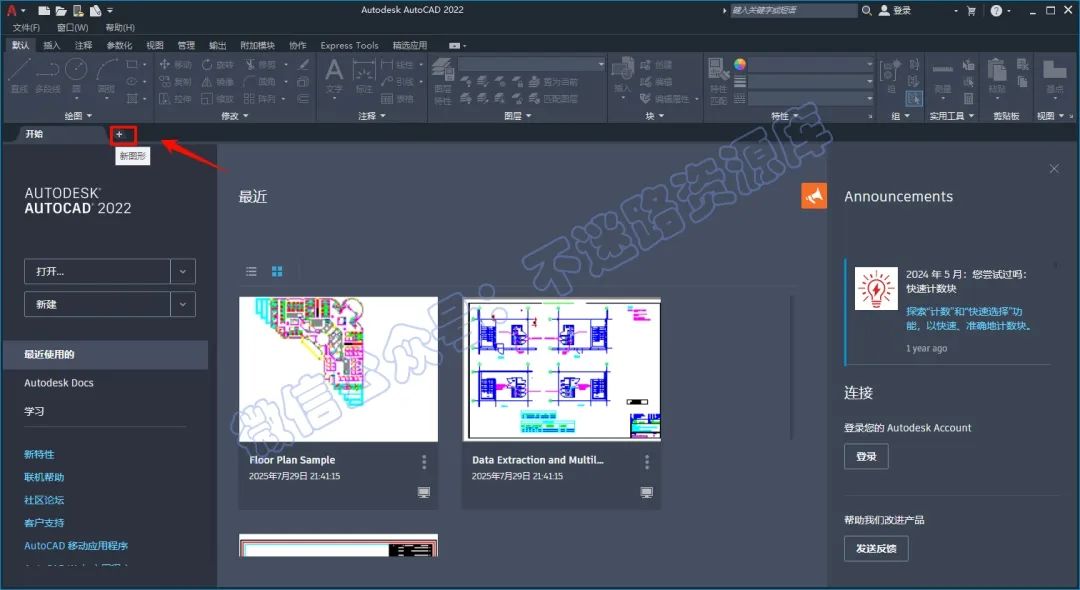Select the Rotate (旋转) tool
The image size is (1080, 590).
click(x=218, y=64)
